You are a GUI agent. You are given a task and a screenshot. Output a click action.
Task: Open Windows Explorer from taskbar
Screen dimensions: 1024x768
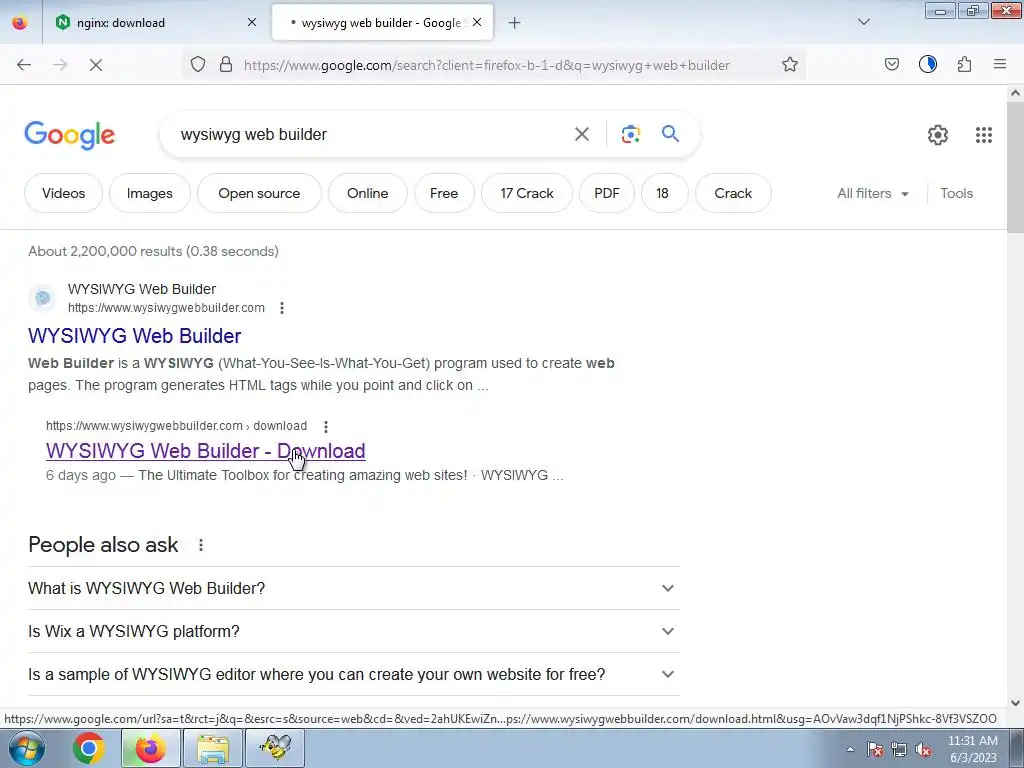(213, 748)
